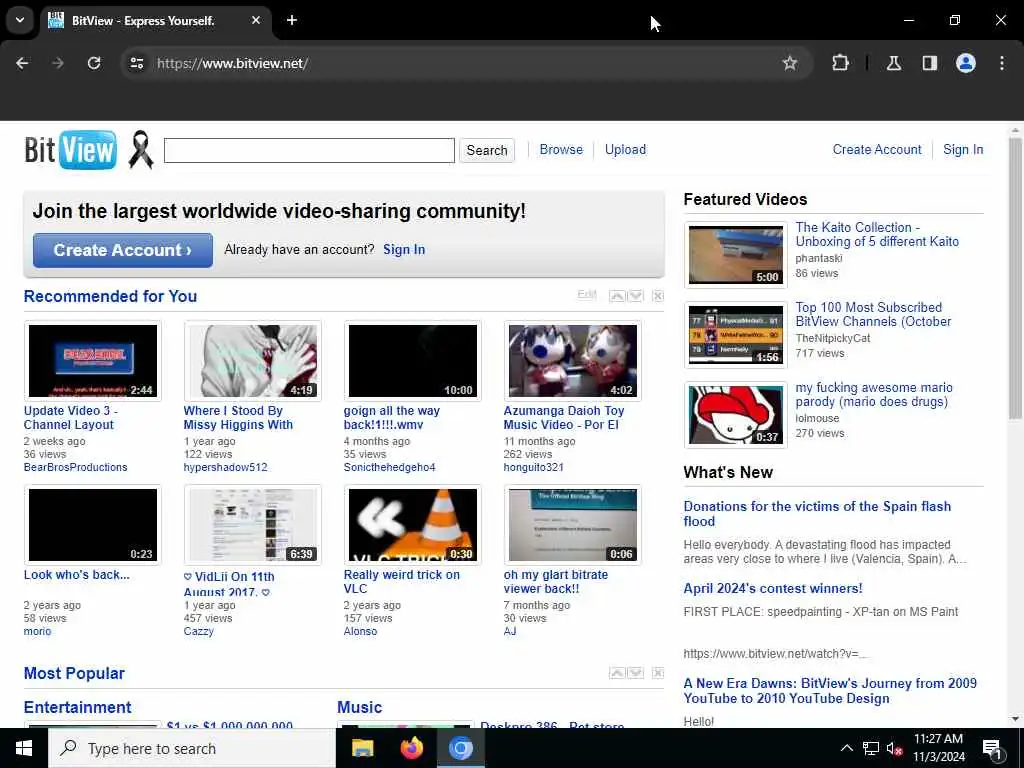Open Top 100 Most Subscribed BitView Channels link
The image size is (1024, 768).
873,314
